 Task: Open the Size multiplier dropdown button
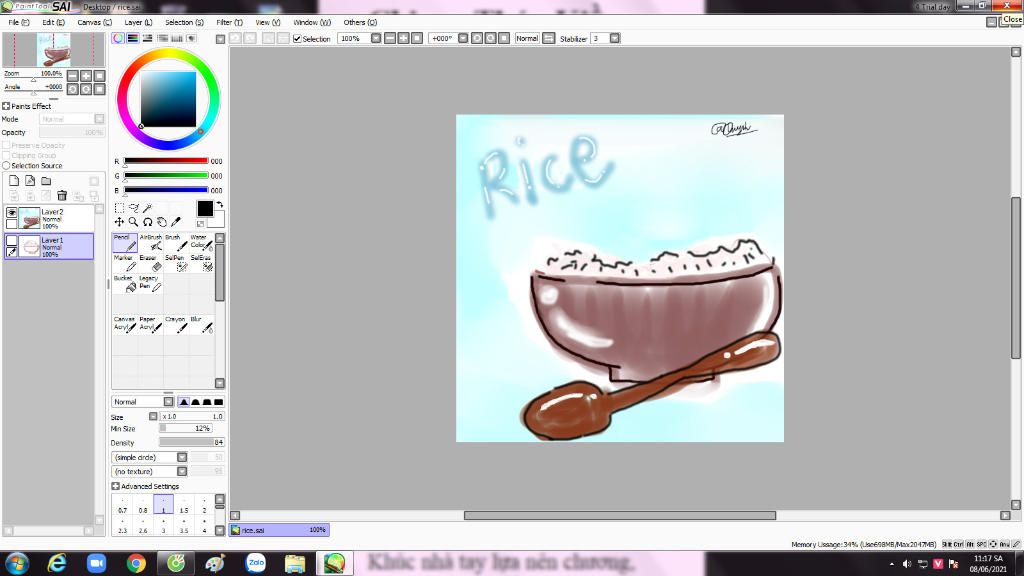point(153,416)
